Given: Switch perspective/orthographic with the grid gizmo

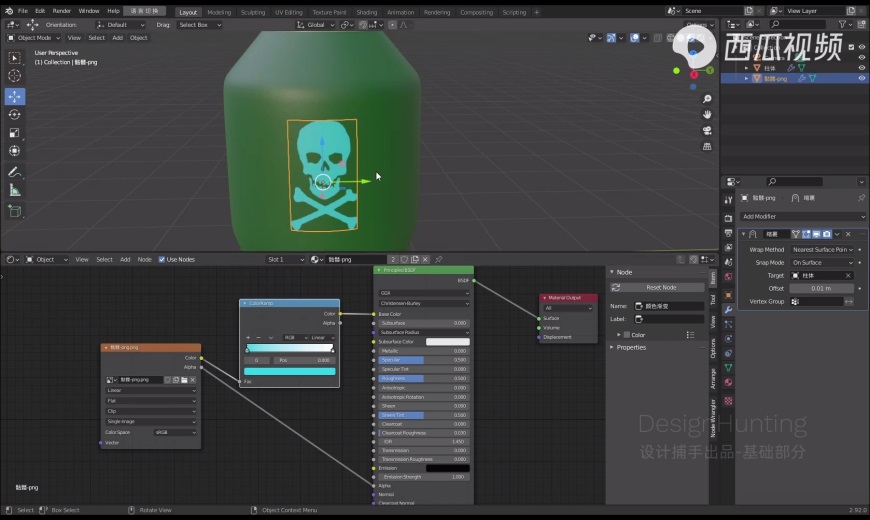Looking at the screenshot, I should [x=707, y=147].
